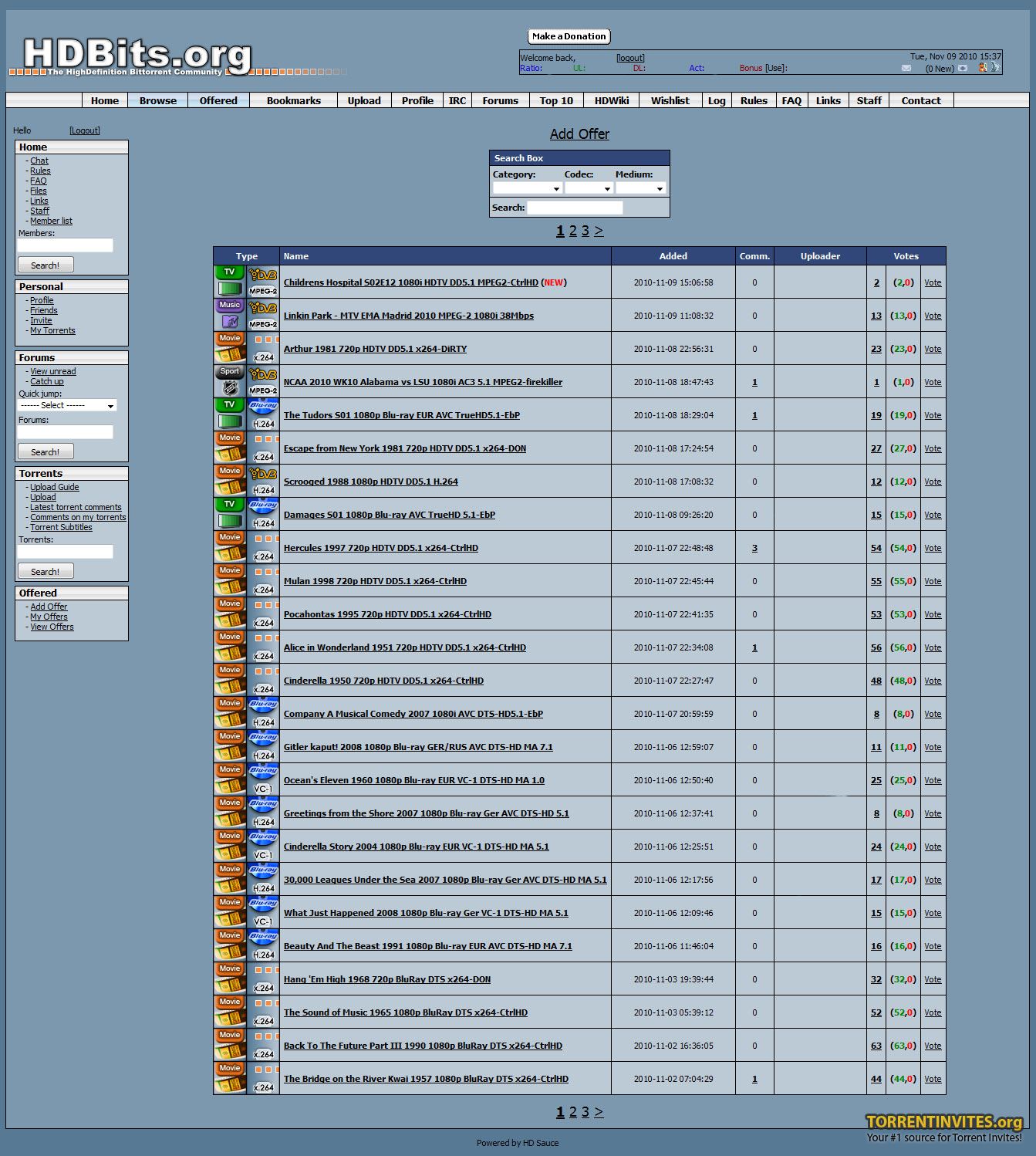
Task: Open the Browse tab in navigation bar
Action: 158,100
